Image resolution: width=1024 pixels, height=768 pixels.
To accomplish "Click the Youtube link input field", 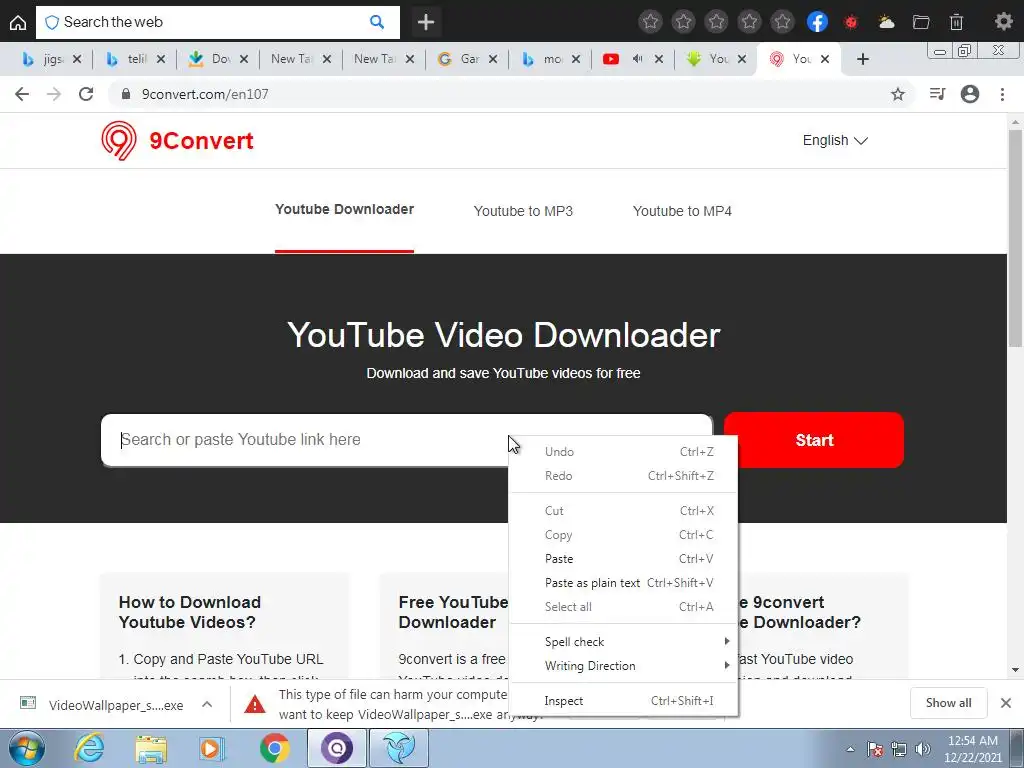I will coord(406,440).
